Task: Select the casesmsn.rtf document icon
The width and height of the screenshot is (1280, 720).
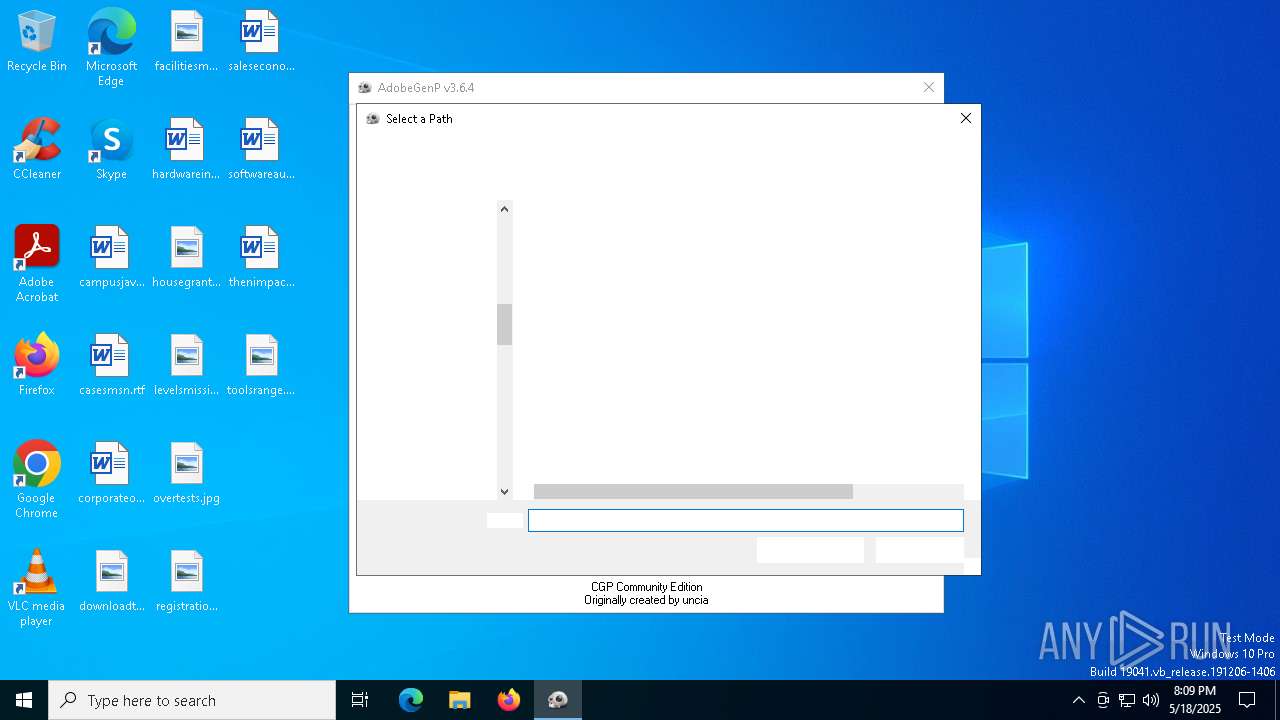Action: pyautogui.click(x=111, y=366)
